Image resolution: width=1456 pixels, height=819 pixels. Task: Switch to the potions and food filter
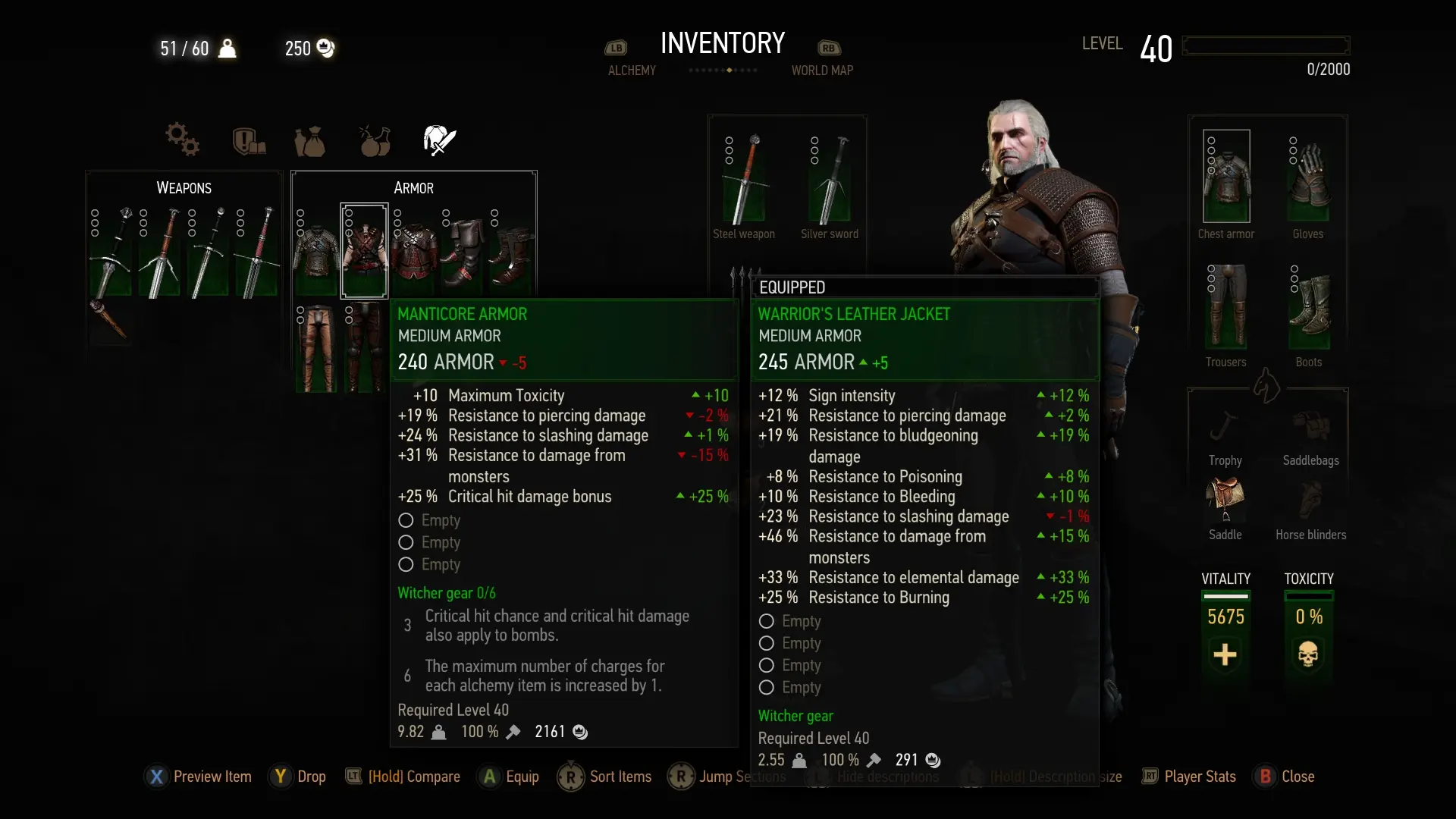pos(375,140)
